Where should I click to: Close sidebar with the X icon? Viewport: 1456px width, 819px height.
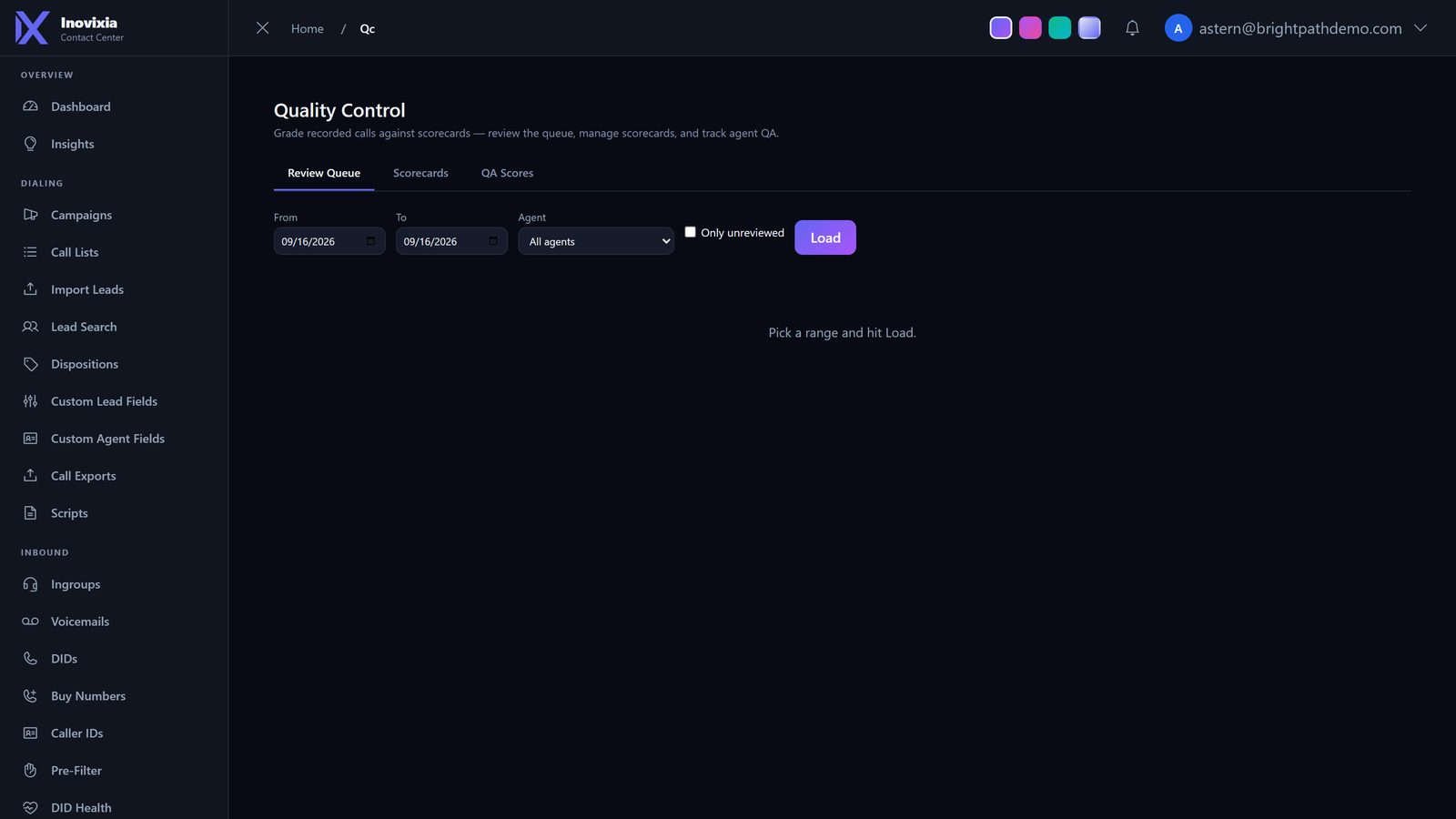pos(262,28)
